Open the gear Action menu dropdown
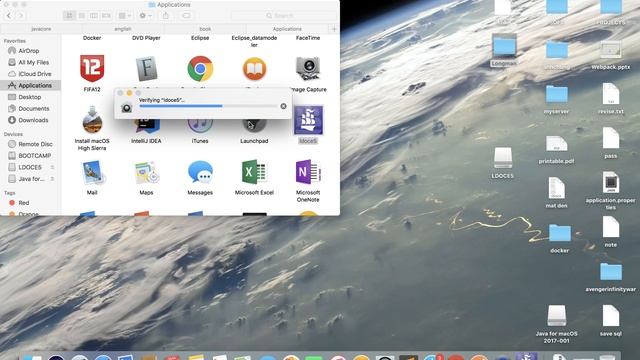Screen dimensions: 640x360 point(145,16)
